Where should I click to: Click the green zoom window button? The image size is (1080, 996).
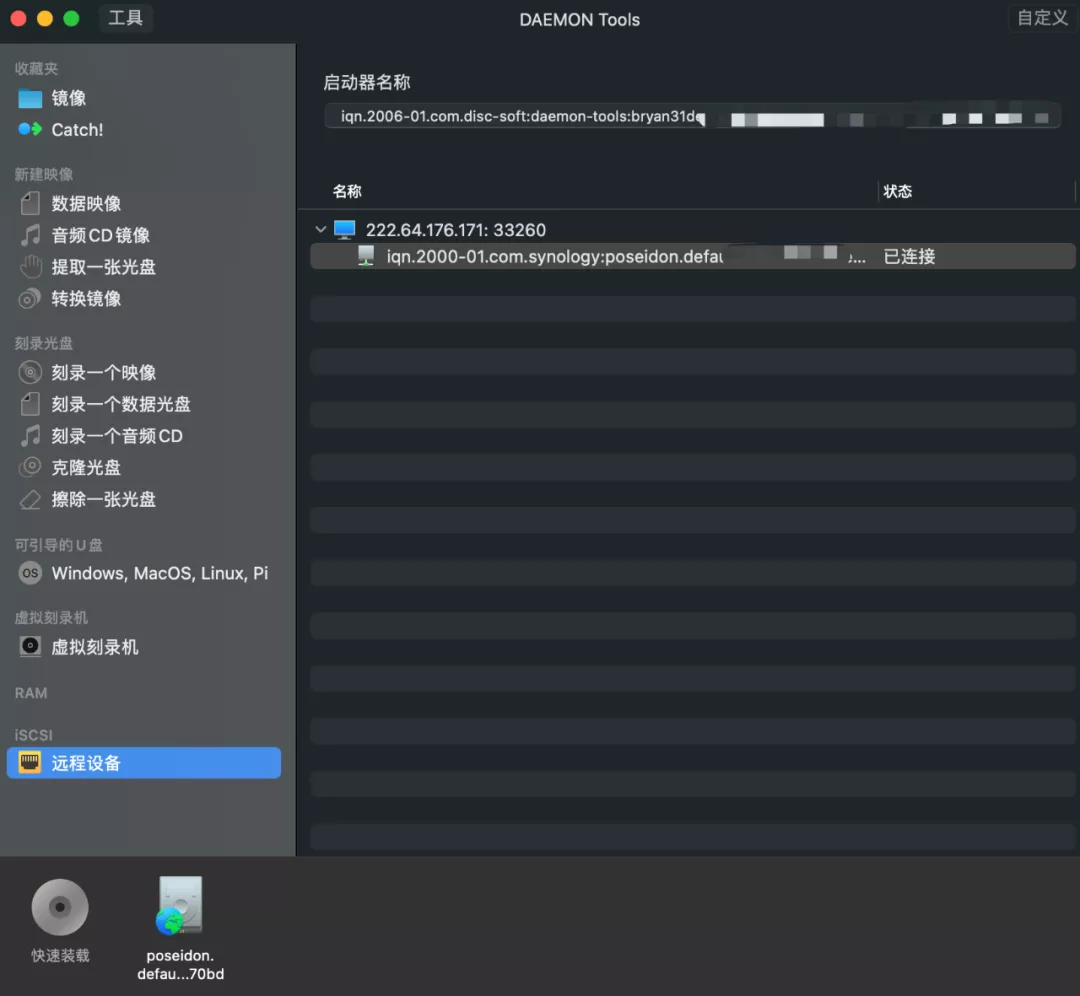point(71,18)
